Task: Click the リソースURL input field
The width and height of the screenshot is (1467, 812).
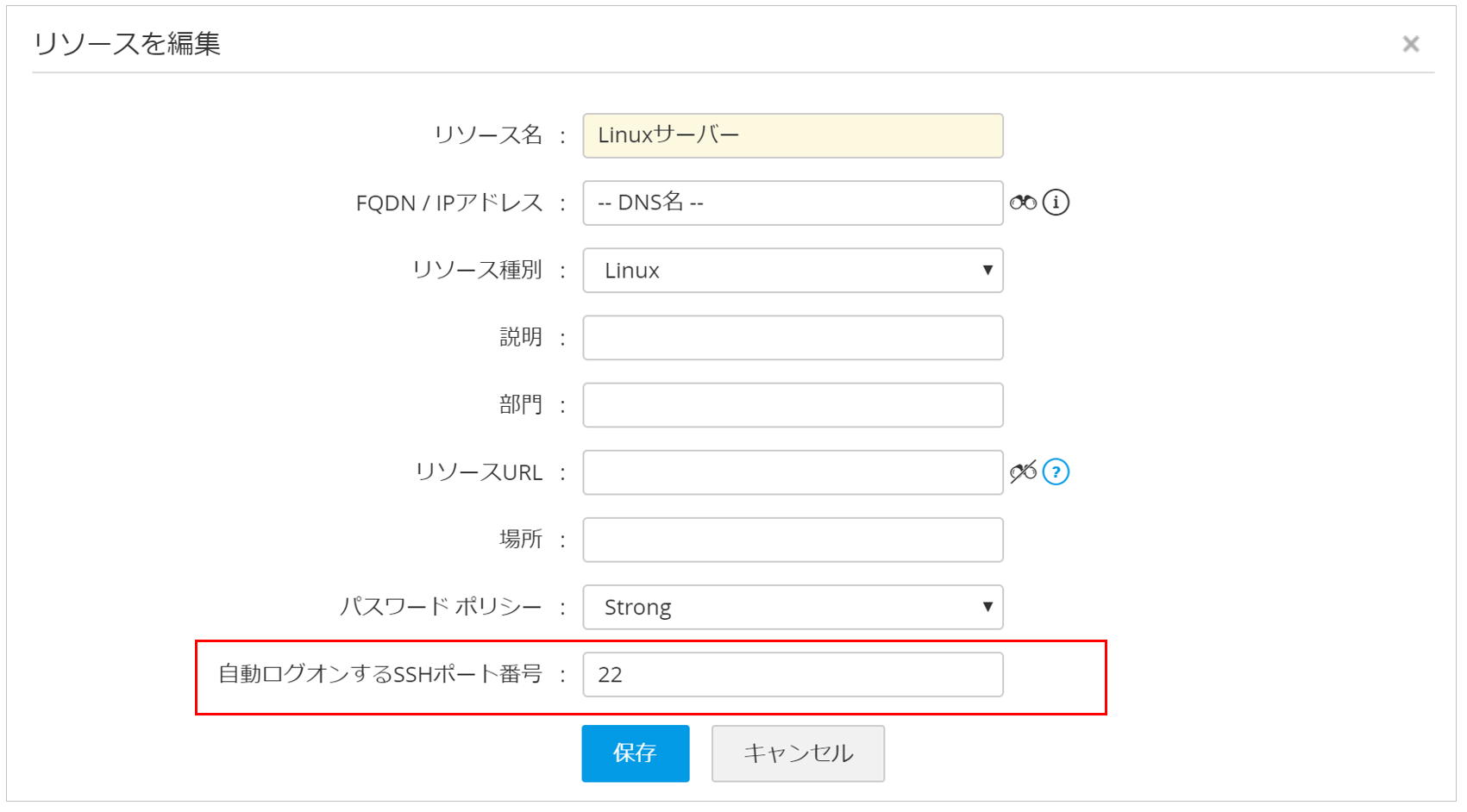Action: click(x=792, y=472)
